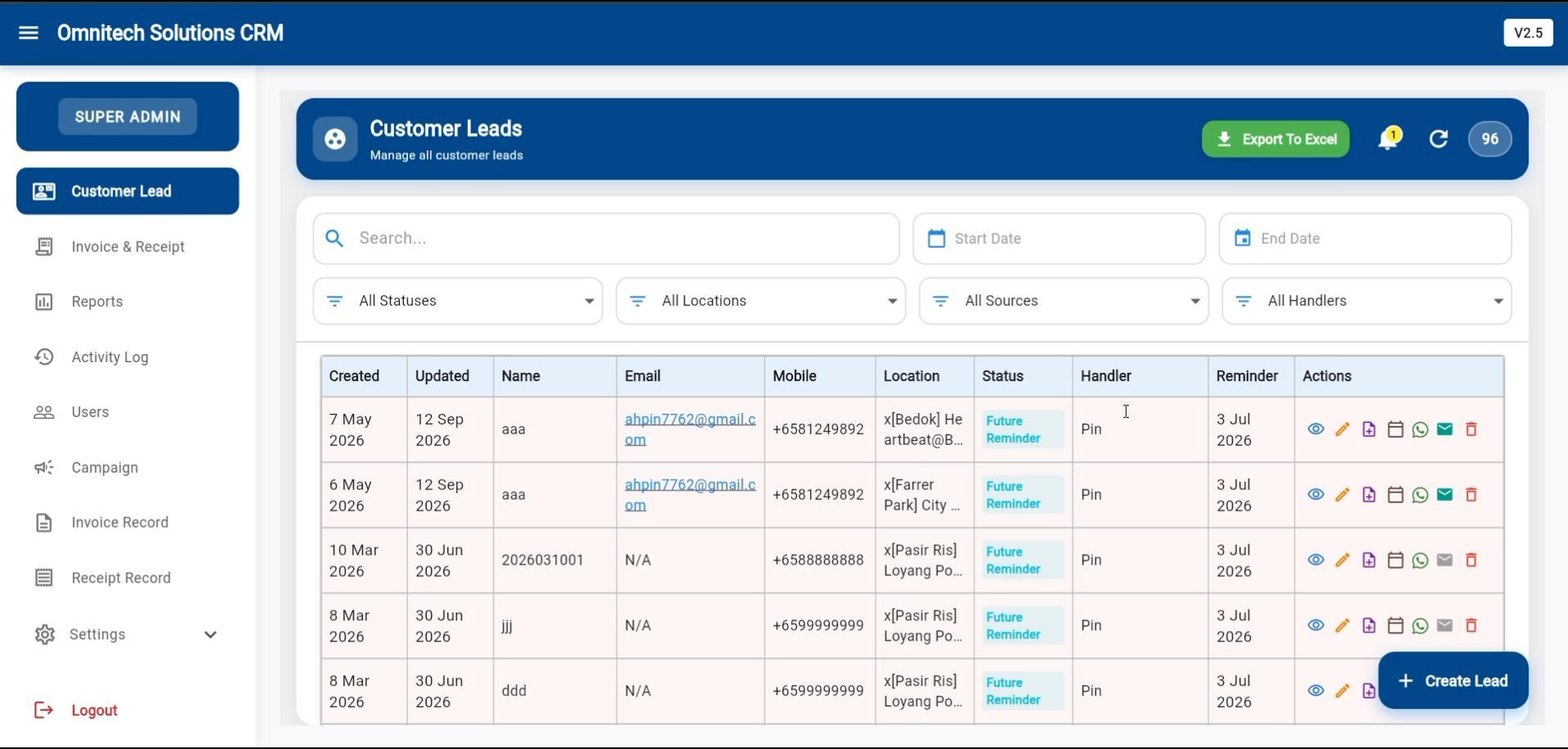The height and width of the screenshot is (749, 1568).
Task: Expand the Settings sidebar section
Action: click(128, 635)
